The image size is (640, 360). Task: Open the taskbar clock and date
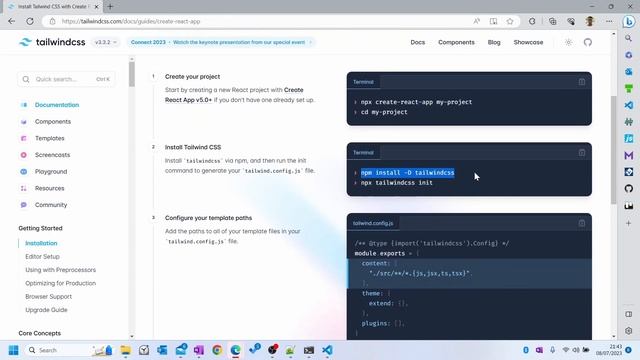(609, 350)
